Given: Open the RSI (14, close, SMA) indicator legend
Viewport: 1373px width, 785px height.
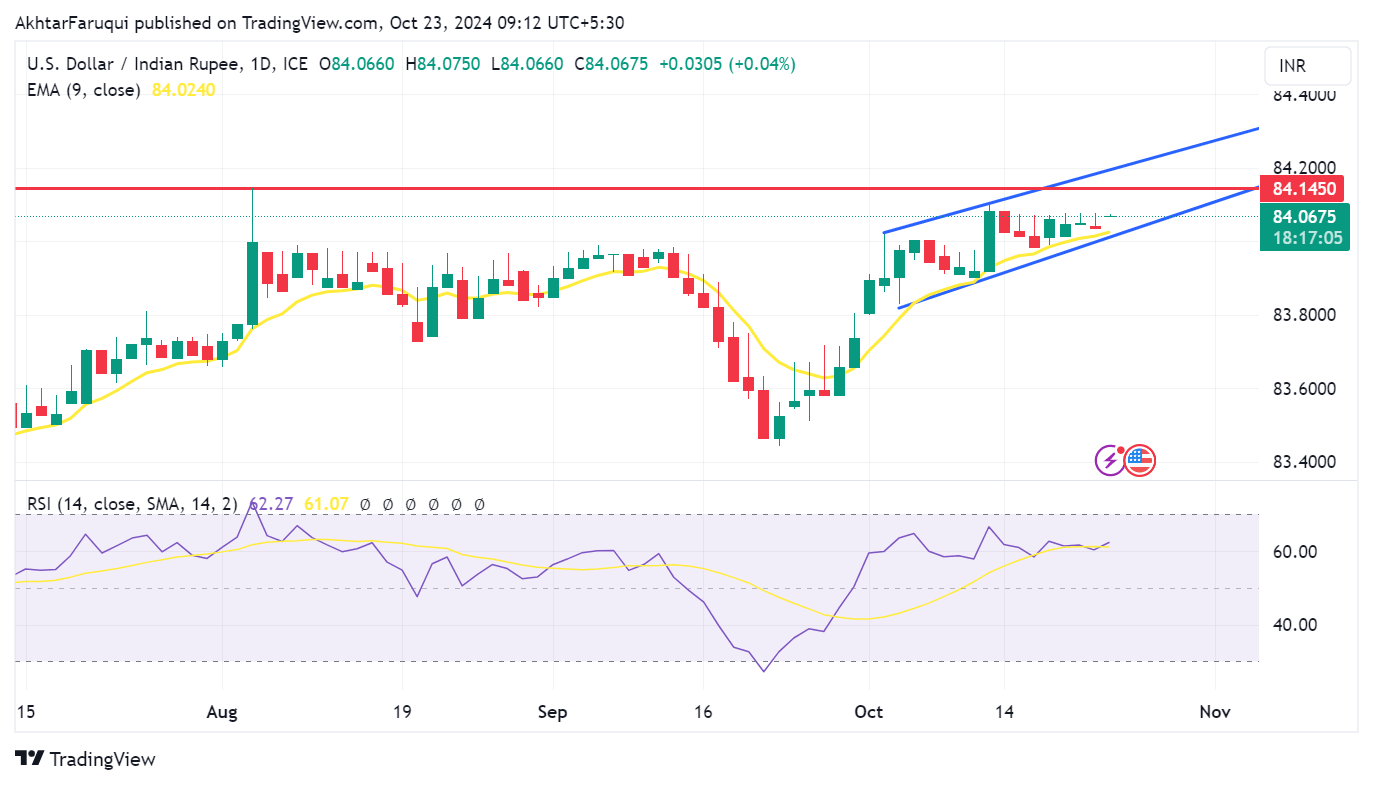Looking at the screenshot, I should 128,504.
